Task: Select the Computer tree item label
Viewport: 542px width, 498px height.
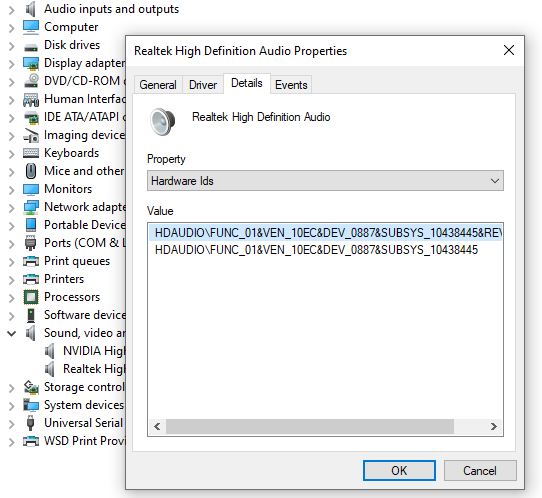Action: click(x=71, y=27)
